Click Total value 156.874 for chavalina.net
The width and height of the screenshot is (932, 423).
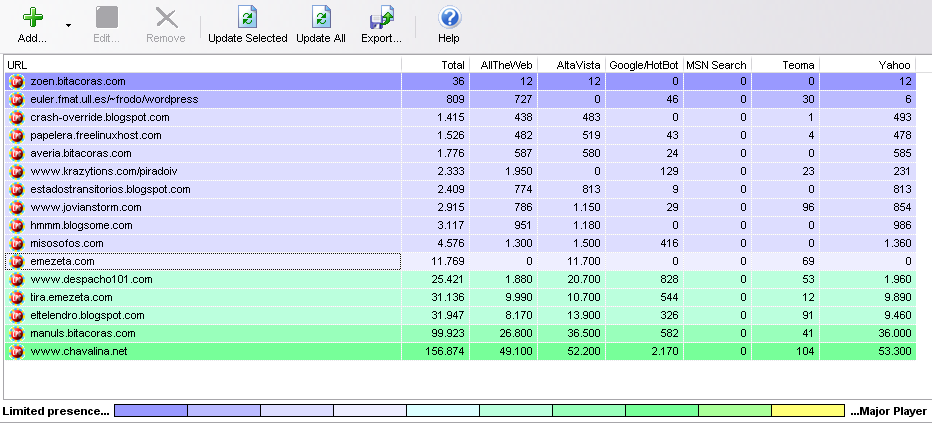[x=445, y=352]
